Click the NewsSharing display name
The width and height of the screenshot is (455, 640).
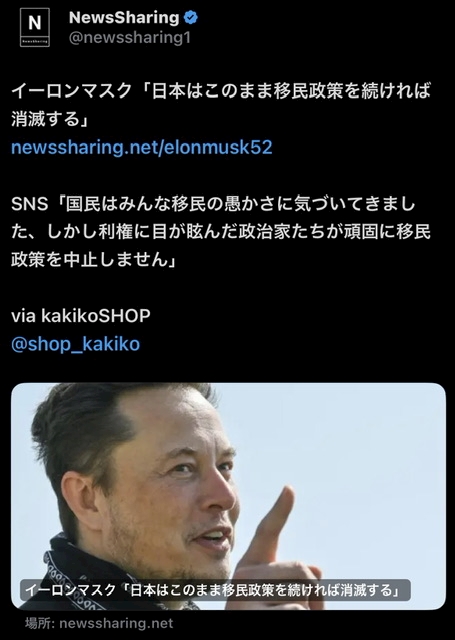click(124, 18)
